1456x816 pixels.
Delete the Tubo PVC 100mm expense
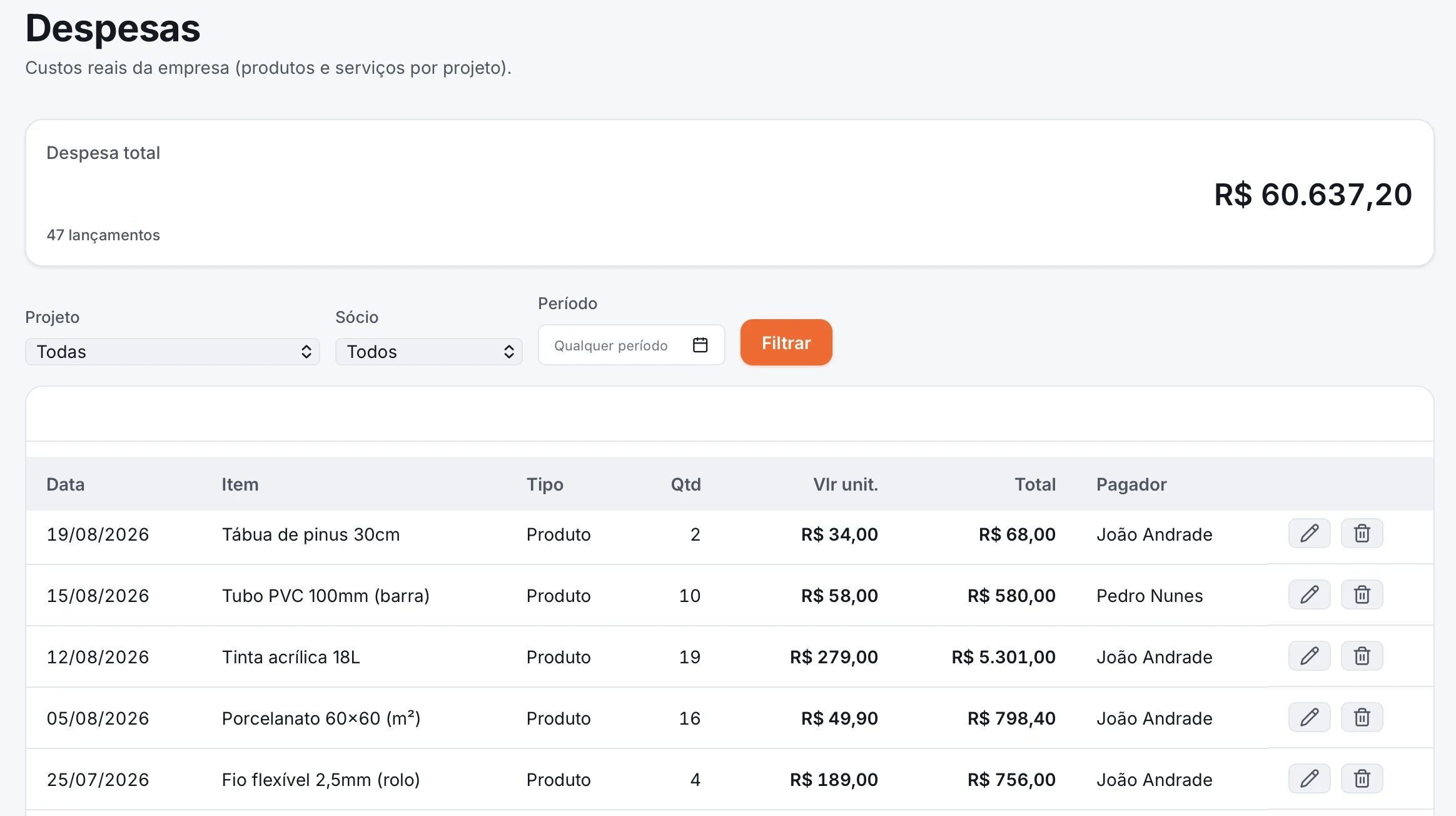pyautogui.click(x=1362, y=595)
